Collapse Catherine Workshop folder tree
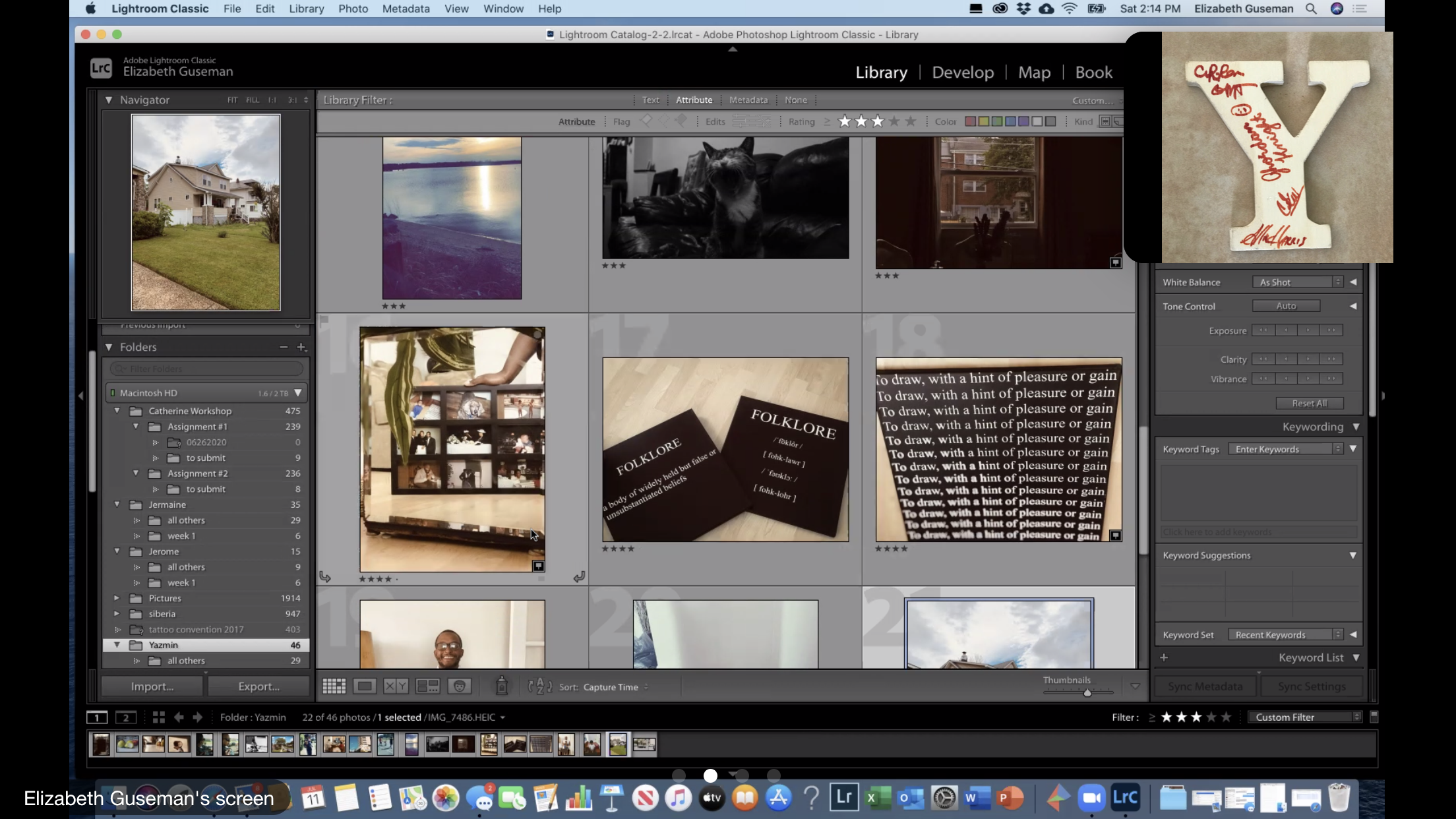 (x=117, y=411)
